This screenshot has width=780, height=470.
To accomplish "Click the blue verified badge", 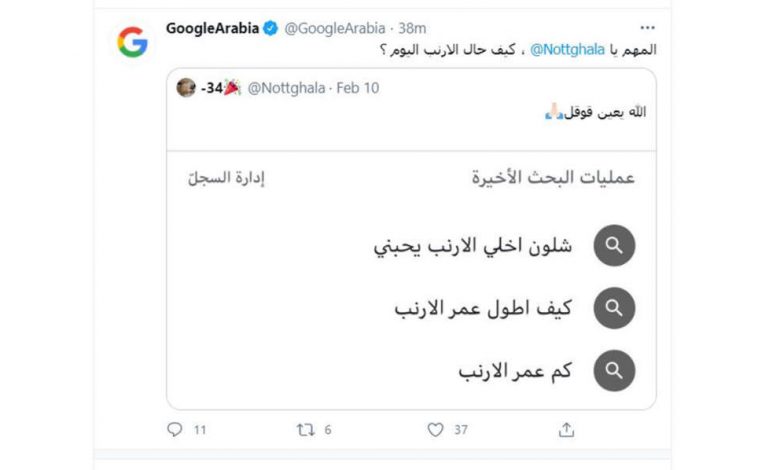I will pyautogui.click(x=270, y=28).
